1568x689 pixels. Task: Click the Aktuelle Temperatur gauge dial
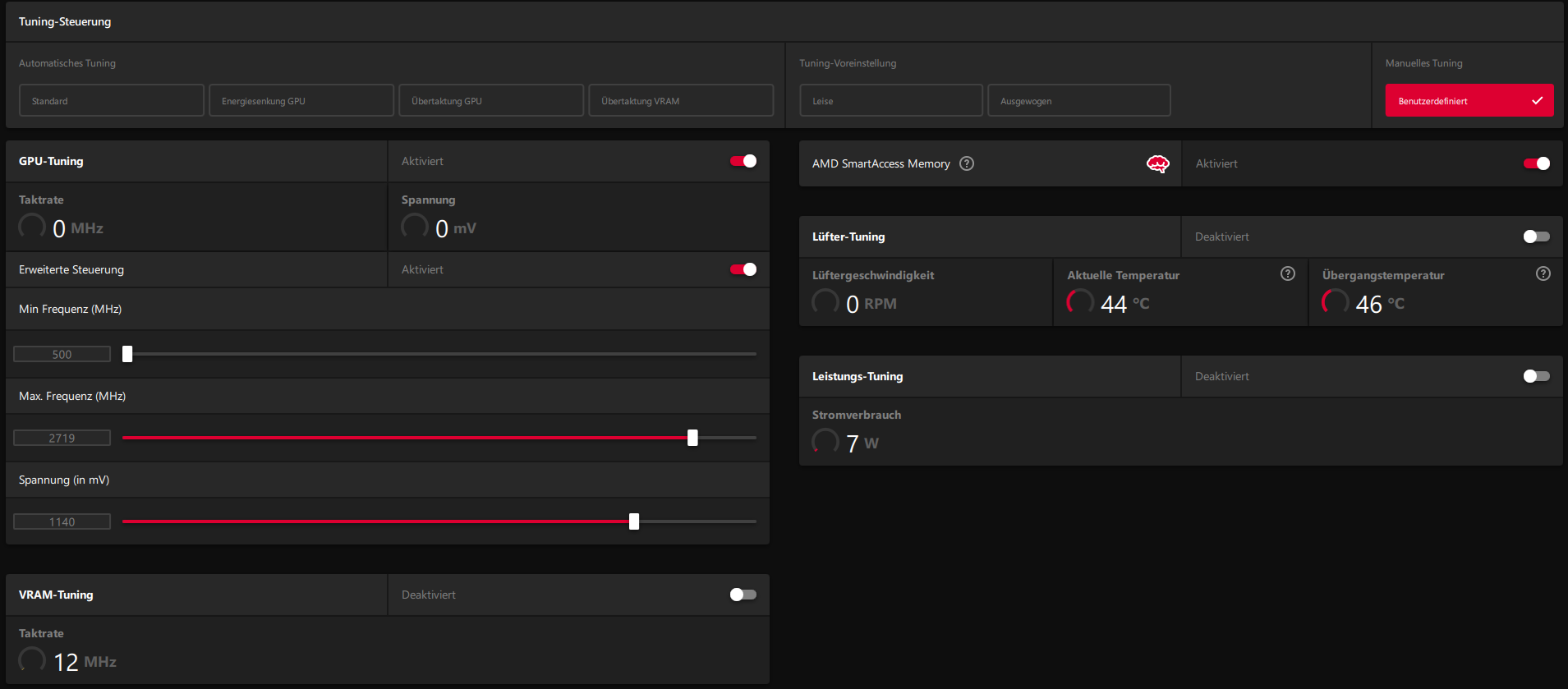(1080, 301)
